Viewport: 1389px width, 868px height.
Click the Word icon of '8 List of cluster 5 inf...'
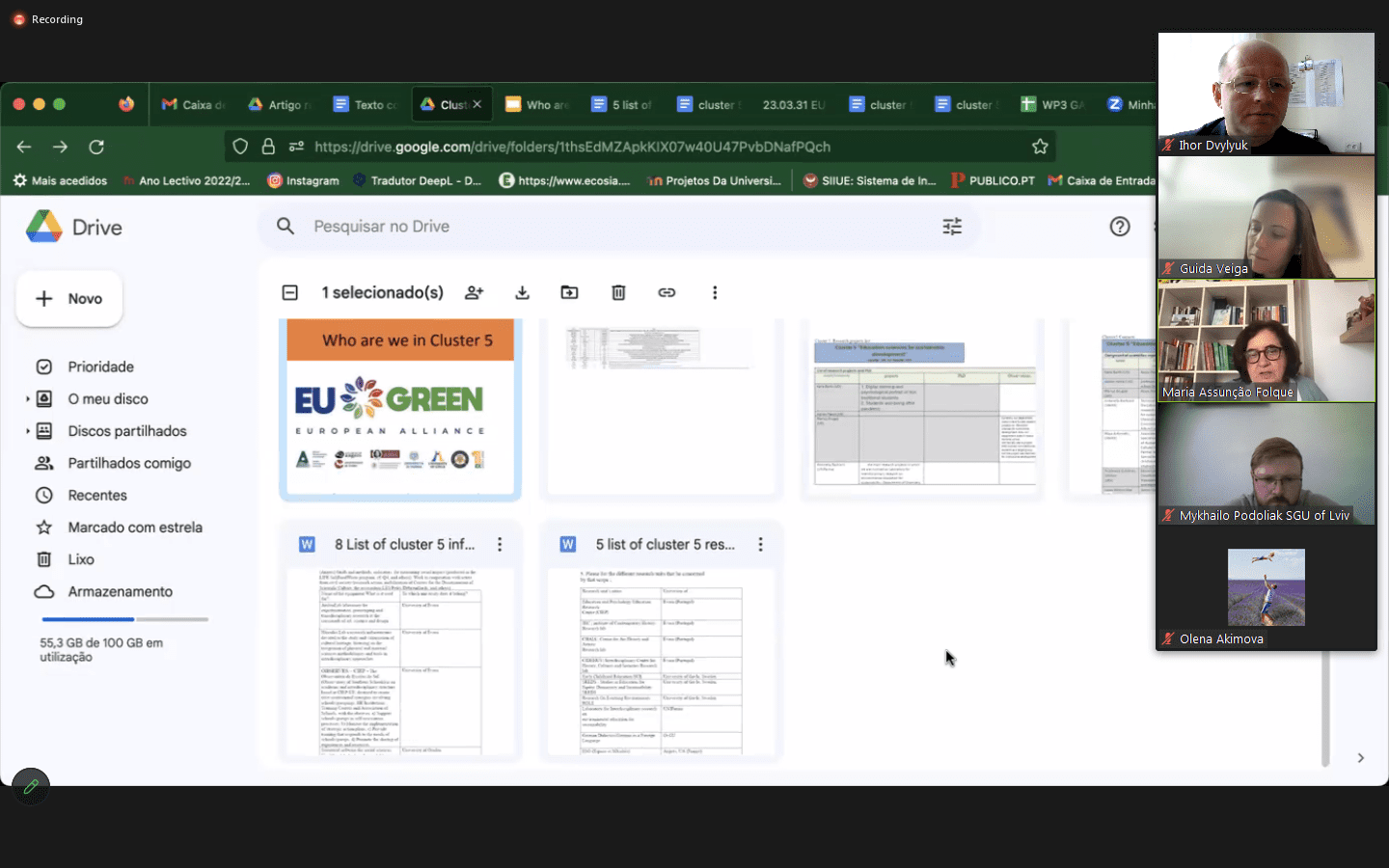307,544
